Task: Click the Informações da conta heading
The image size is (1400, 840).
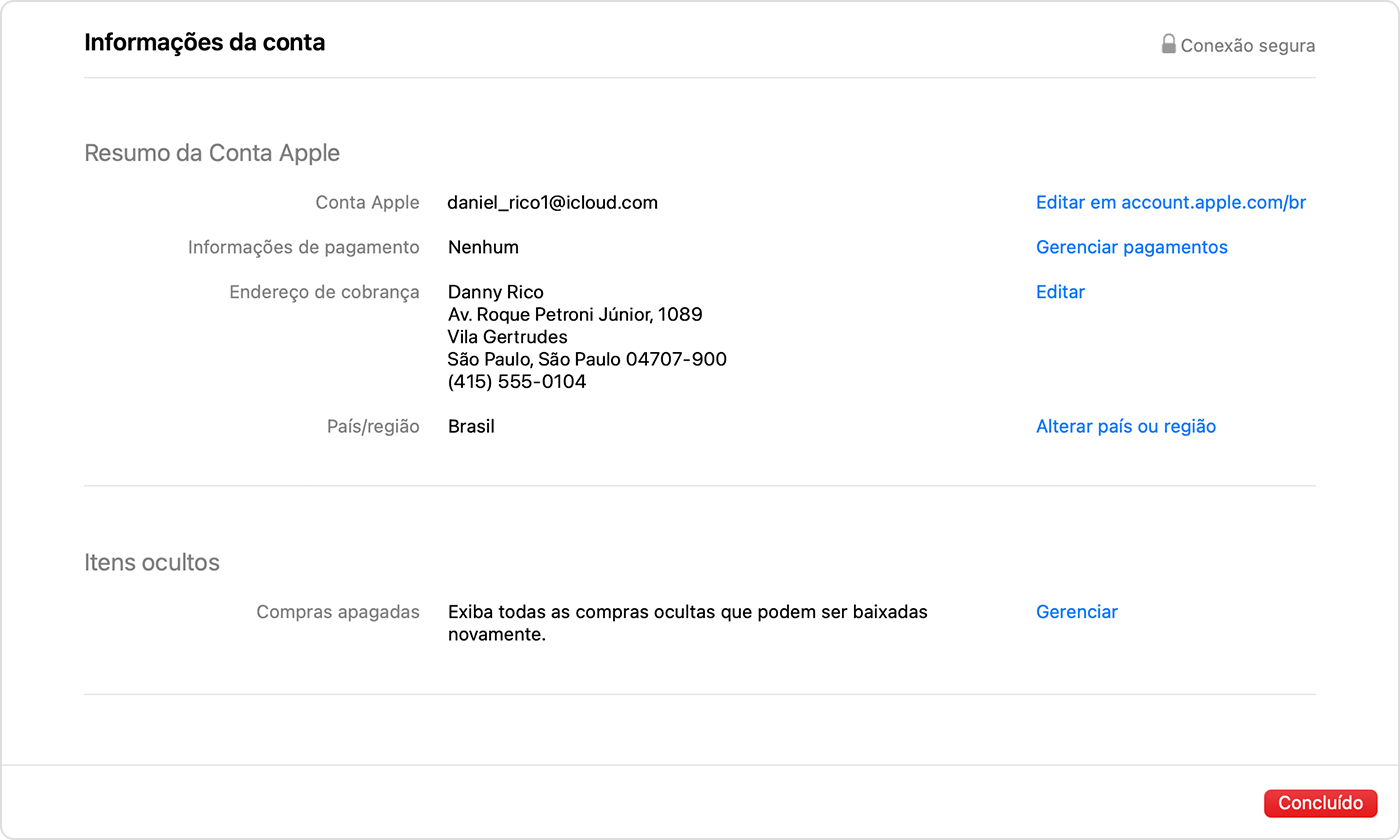Action: (205, 42)
